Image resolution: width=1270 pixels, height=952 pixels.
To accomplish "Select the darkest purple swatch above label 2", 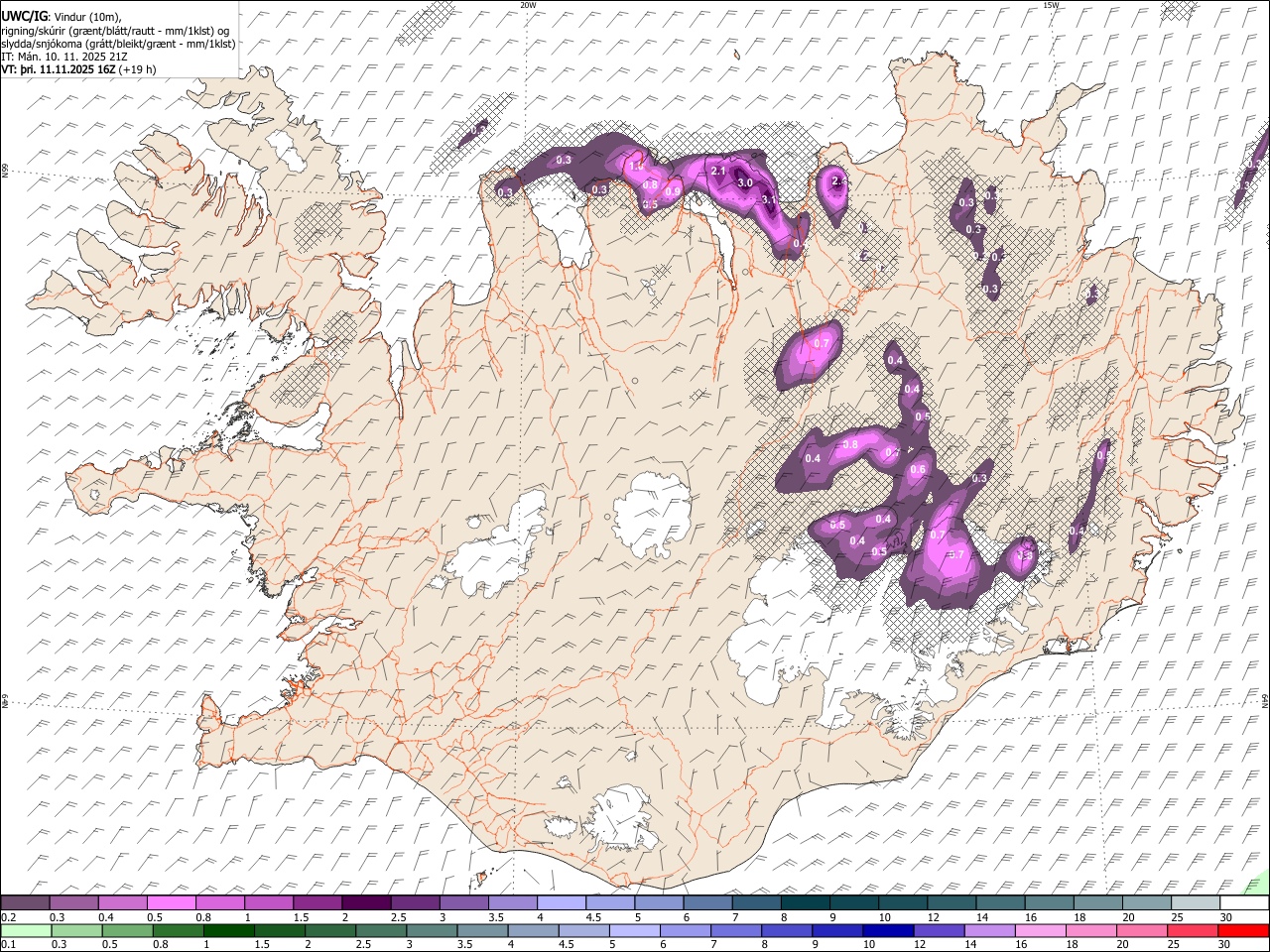I will pyautogui.click(x=366, y=902).
